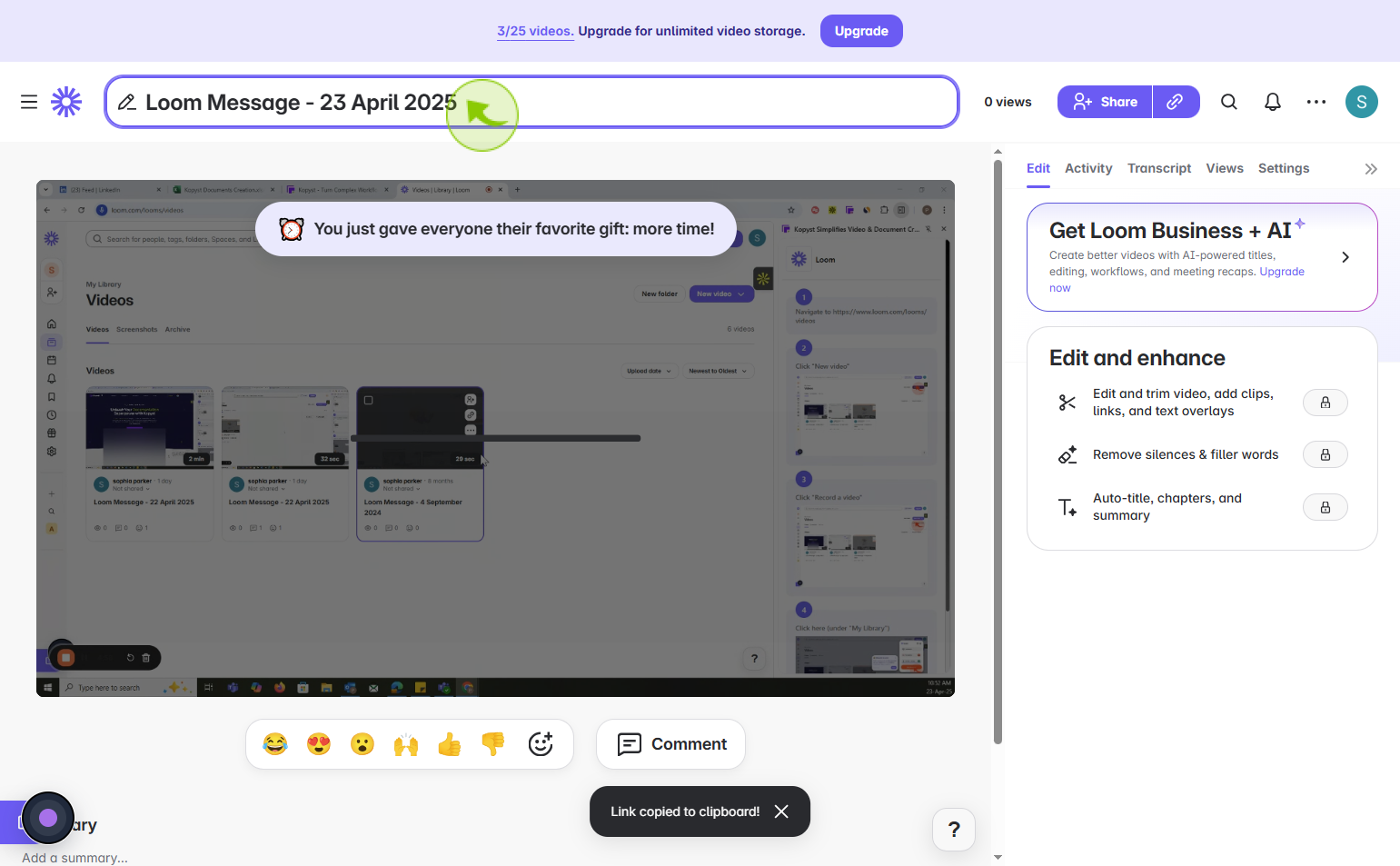Switch to the Edit tab
Screen dimensions: 1400x866
click(1038, 168)
